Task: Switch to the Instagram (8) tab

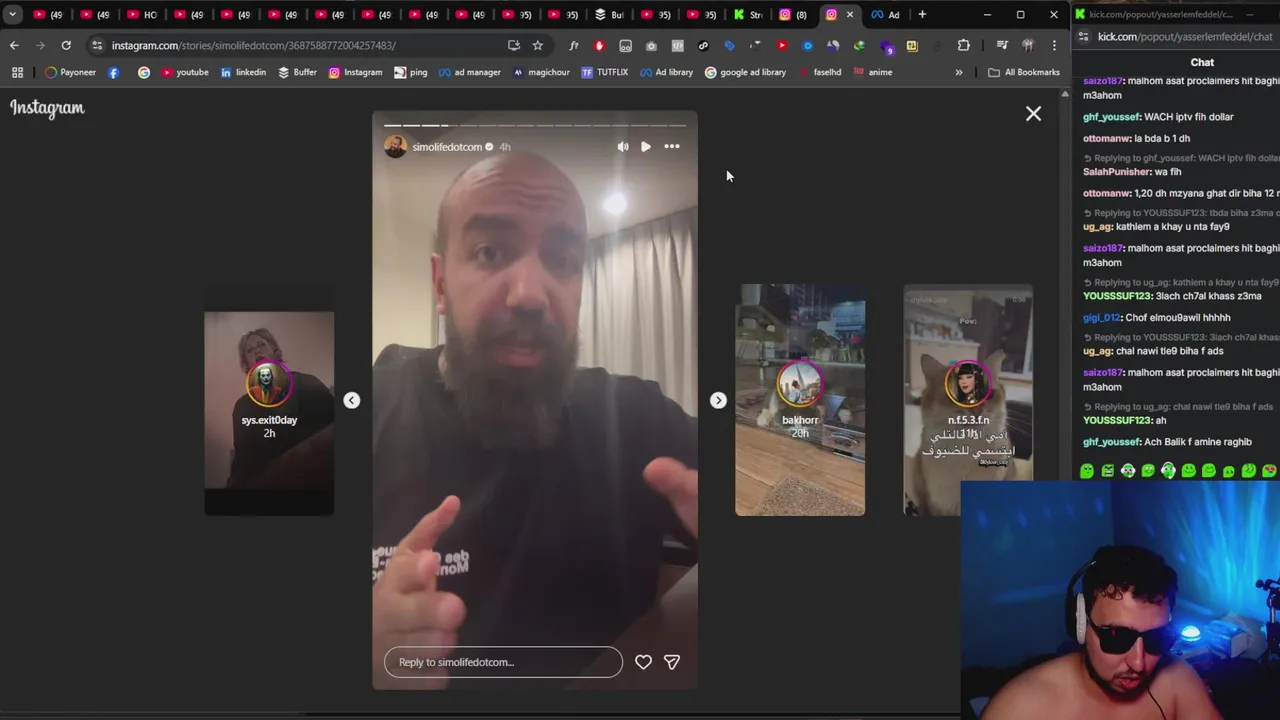Action: (x=794, y=14)
